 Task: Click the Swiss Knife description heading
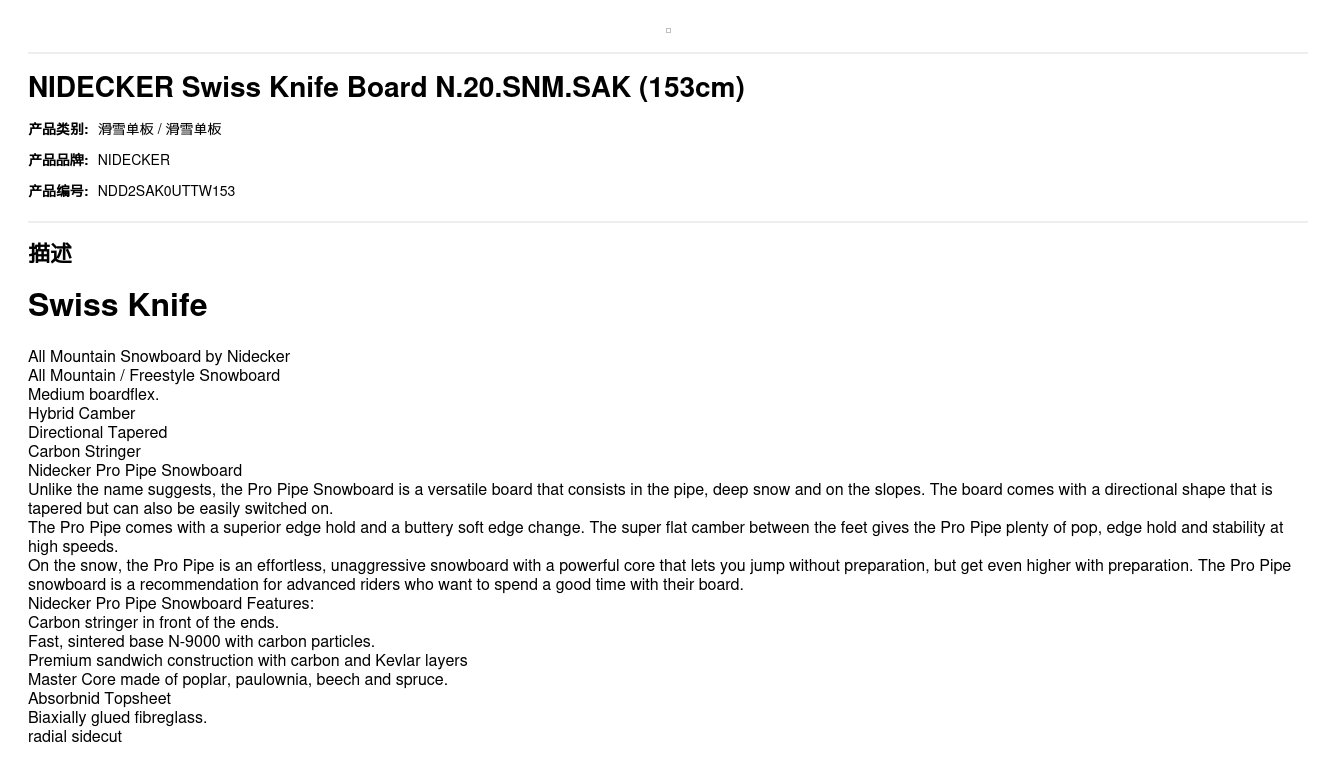coord(118,305)
